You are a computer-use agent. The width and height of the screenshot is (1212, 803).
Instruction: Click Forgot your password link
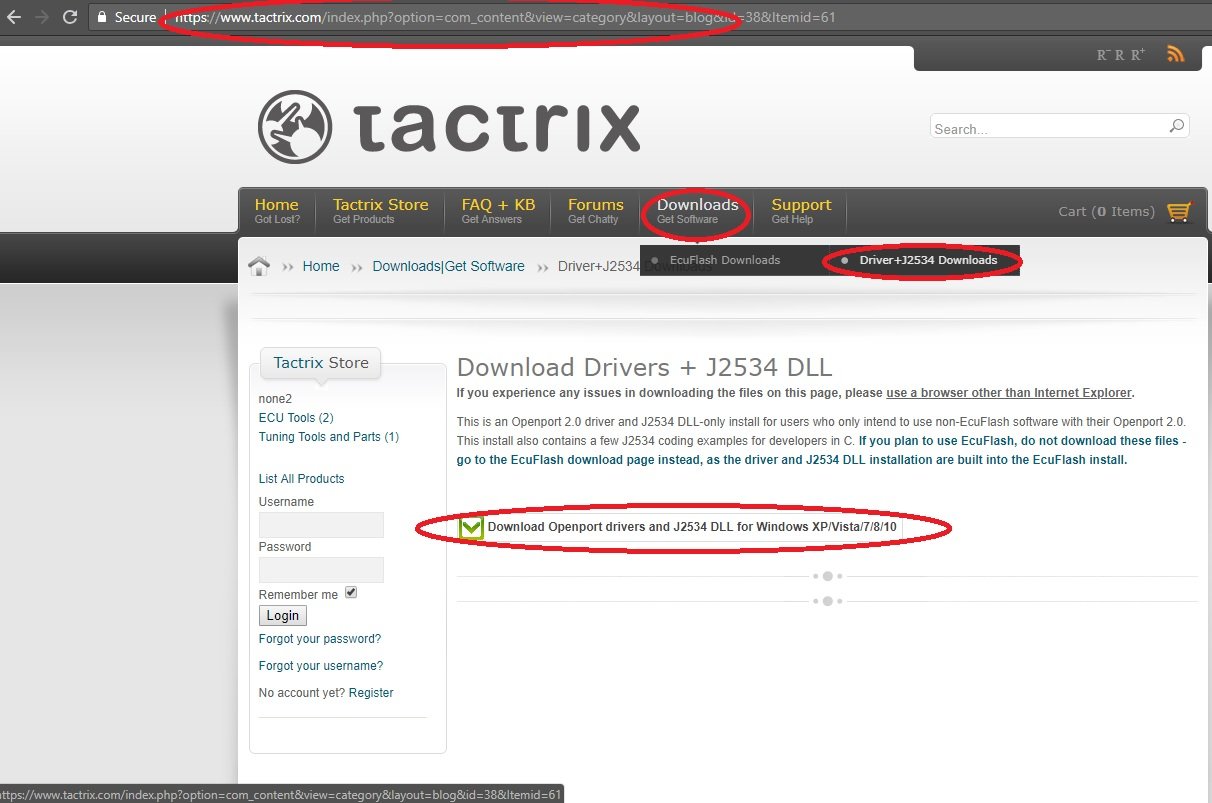click(320, 639)
